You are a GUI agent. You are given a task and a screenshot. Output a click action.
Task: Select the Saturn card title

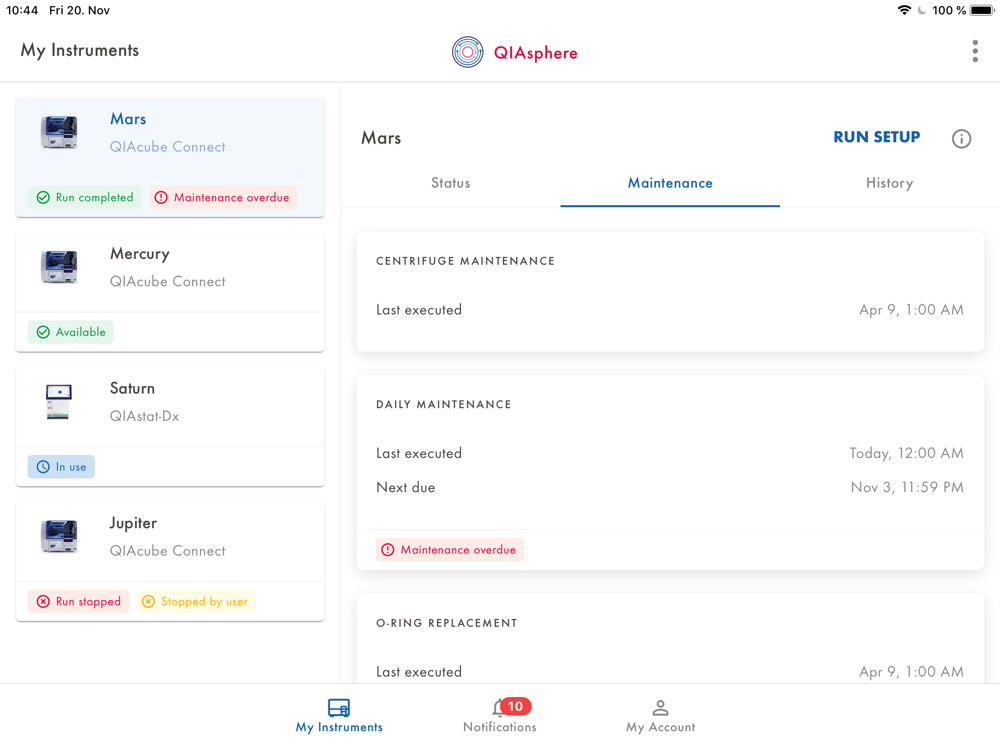coord(132,388)
